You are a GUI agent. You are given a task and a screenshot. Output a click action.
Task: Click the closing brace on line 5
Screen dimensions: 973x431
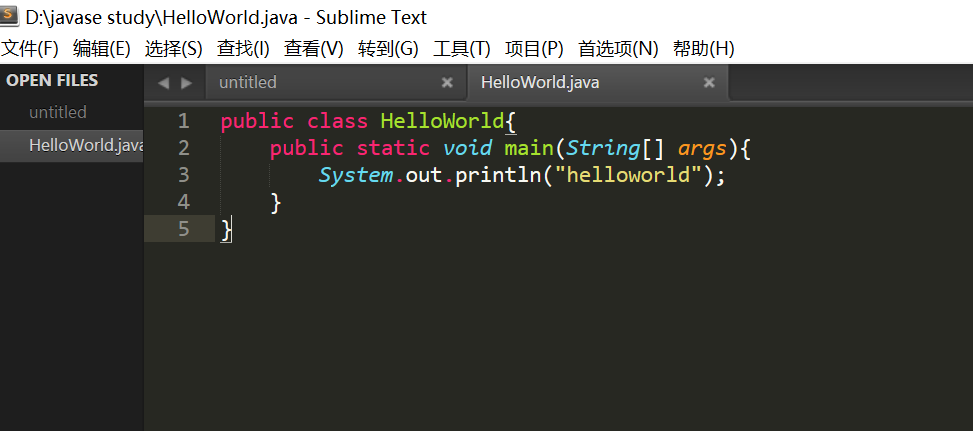[x=226, y=230]
